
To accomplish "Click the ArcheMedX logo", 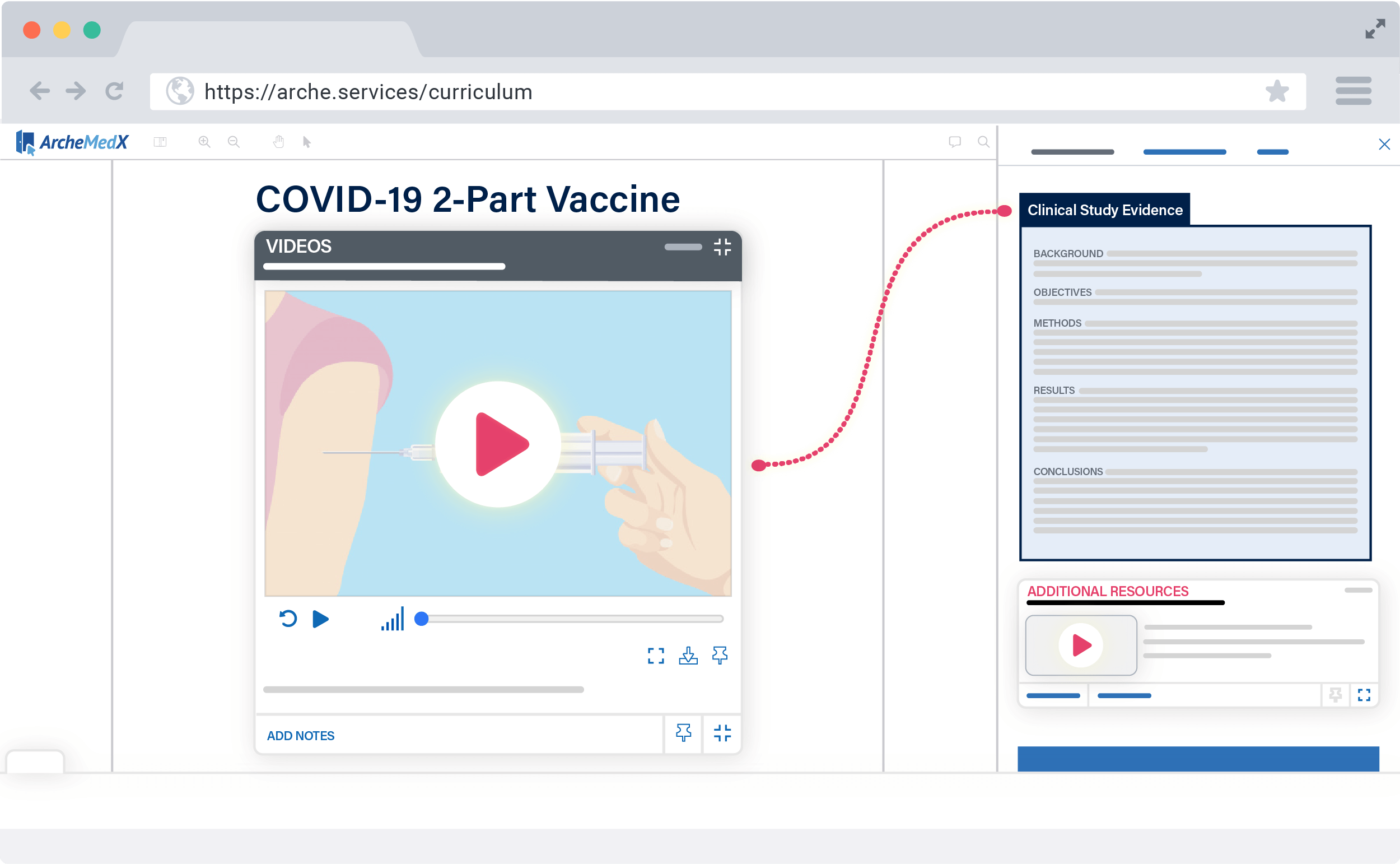I will pos(72,142).
